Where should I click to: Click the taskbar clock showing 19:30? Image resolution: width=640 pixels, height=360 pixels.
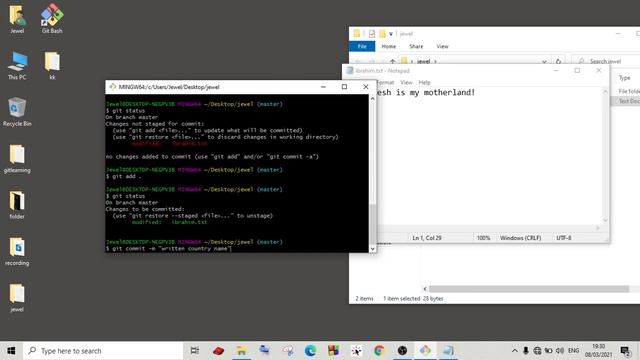[x=598, y=351]
